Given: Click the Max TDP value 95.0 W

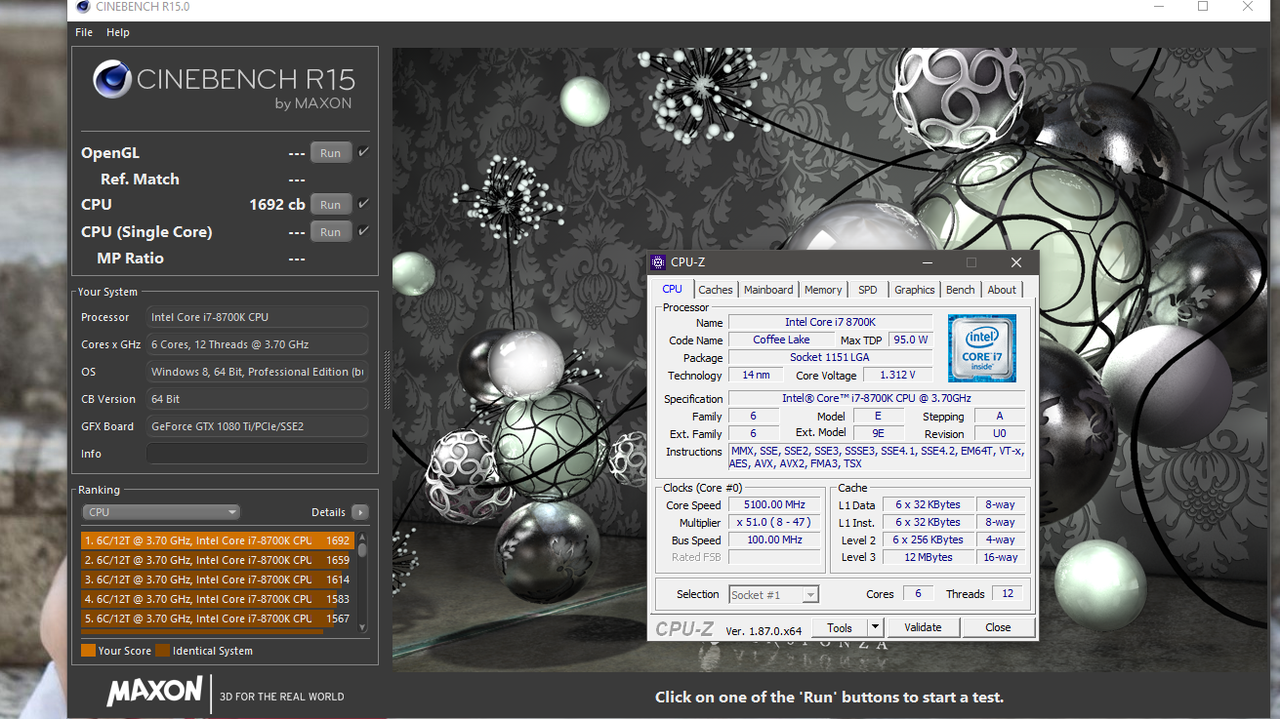Looking at the screenshot, I should [910, 340].
